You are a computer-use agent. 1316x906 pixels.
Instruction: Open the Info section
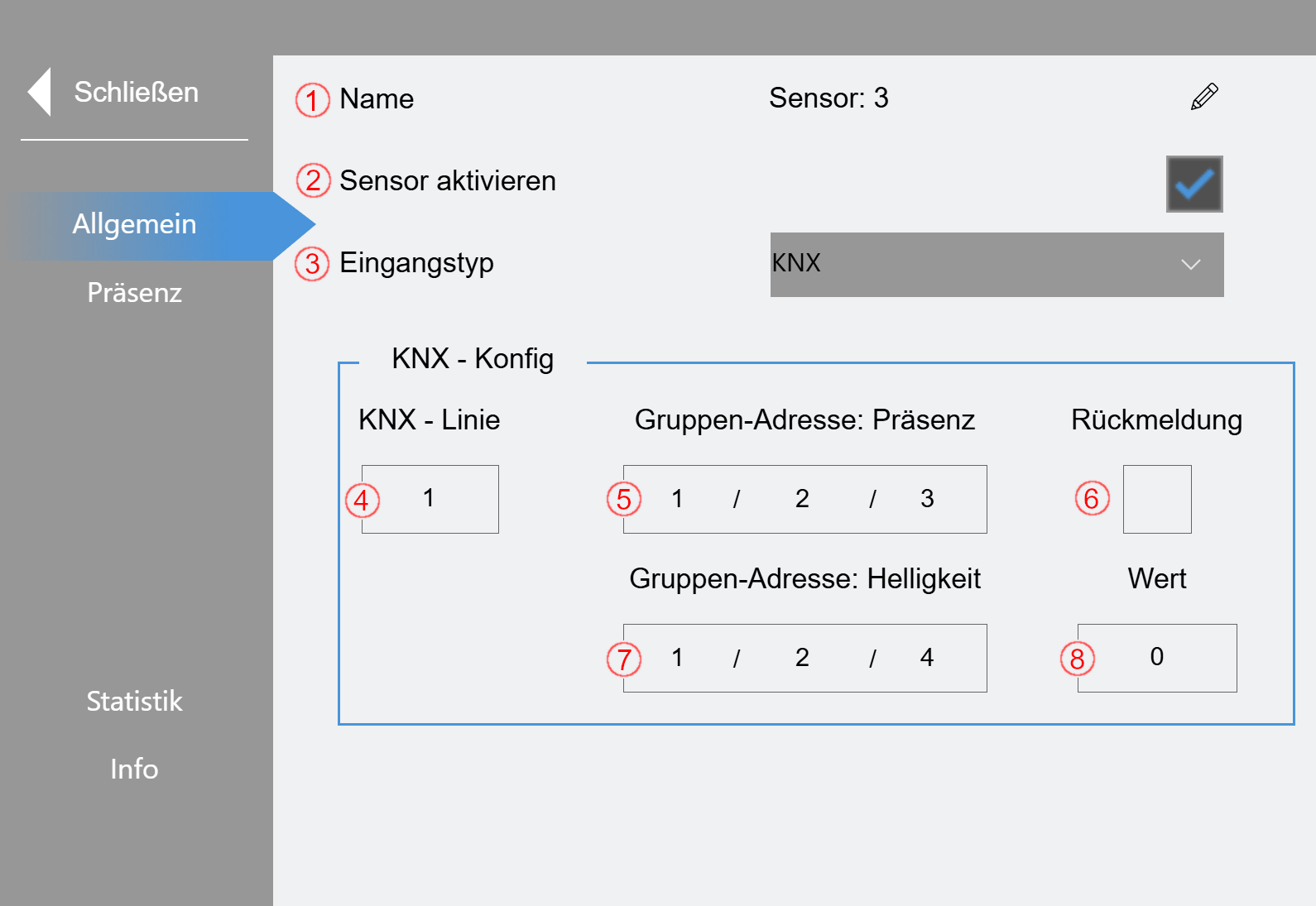(134, 769)
